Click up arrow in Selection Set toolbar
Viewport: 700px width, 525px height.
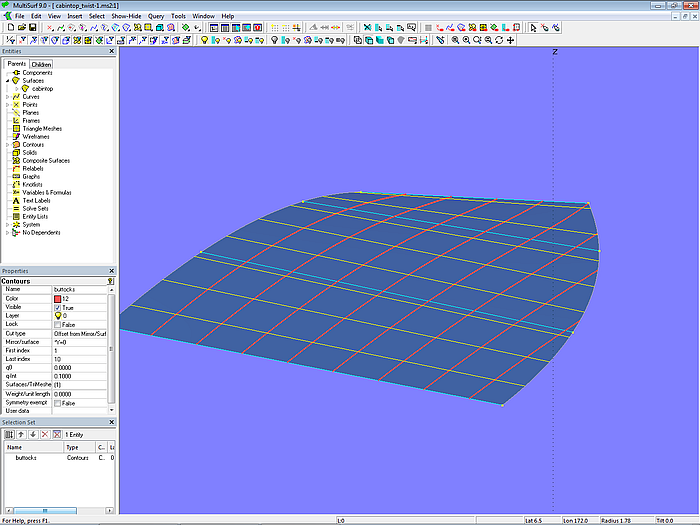[21, 434]
